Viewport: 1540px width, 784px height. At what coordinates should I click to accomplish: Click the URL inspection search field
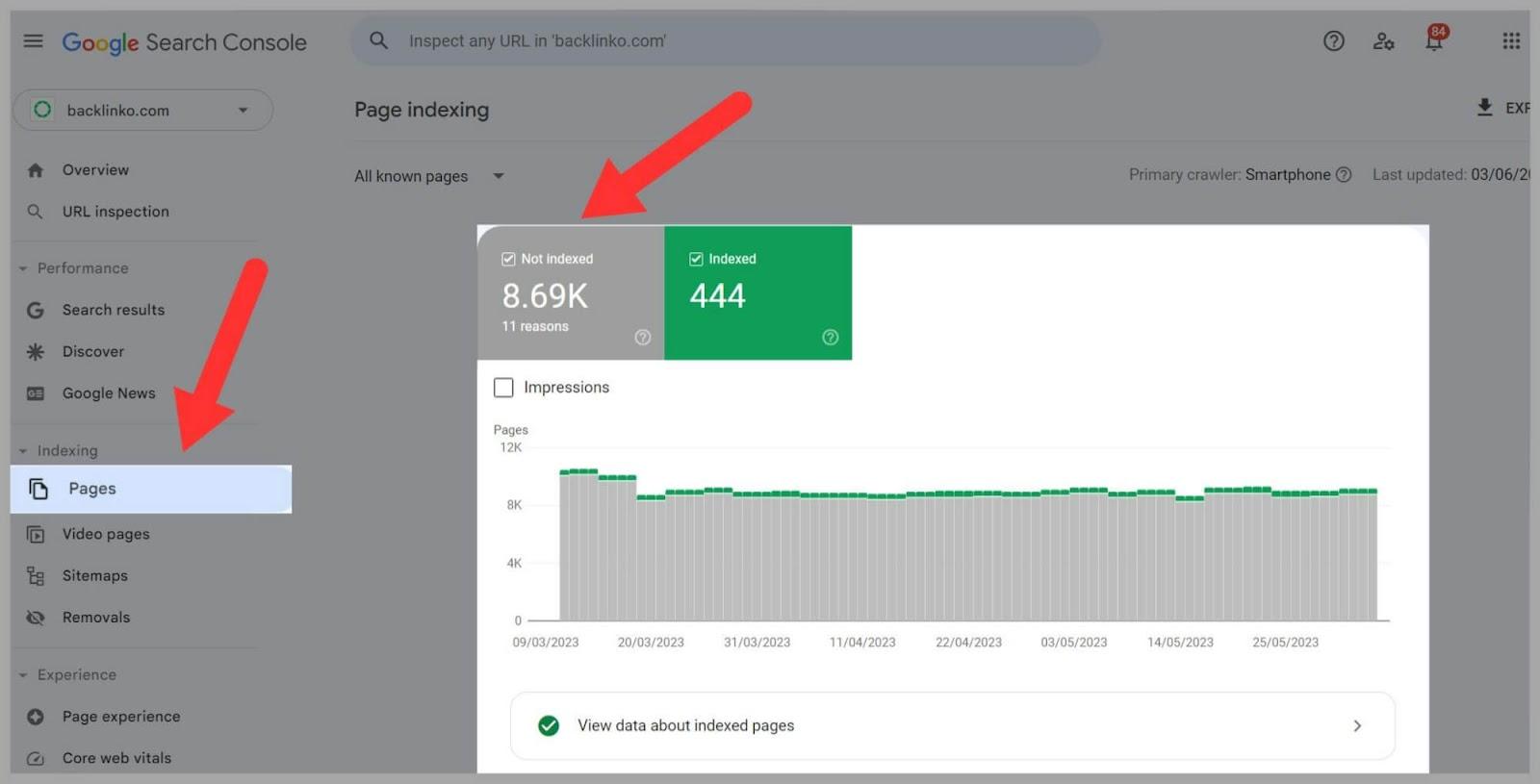point(726,41)
